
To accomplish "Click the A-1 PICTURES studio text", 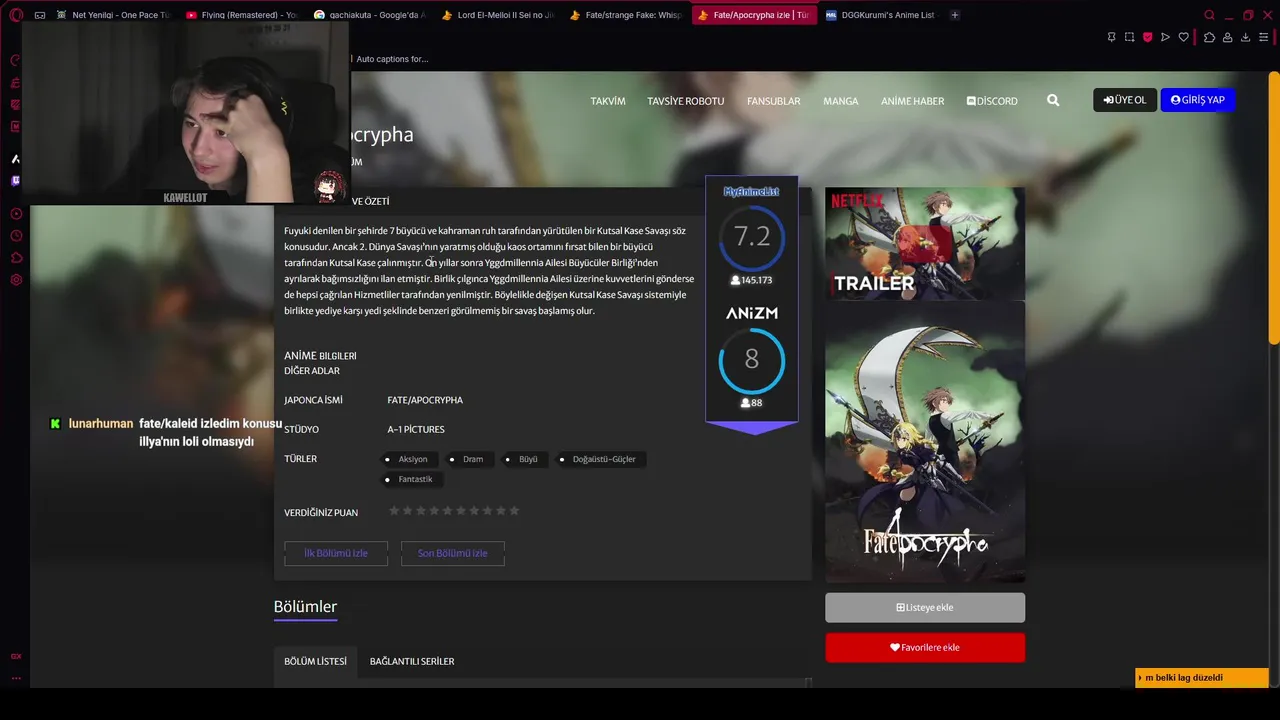I will tap(416, 429).
